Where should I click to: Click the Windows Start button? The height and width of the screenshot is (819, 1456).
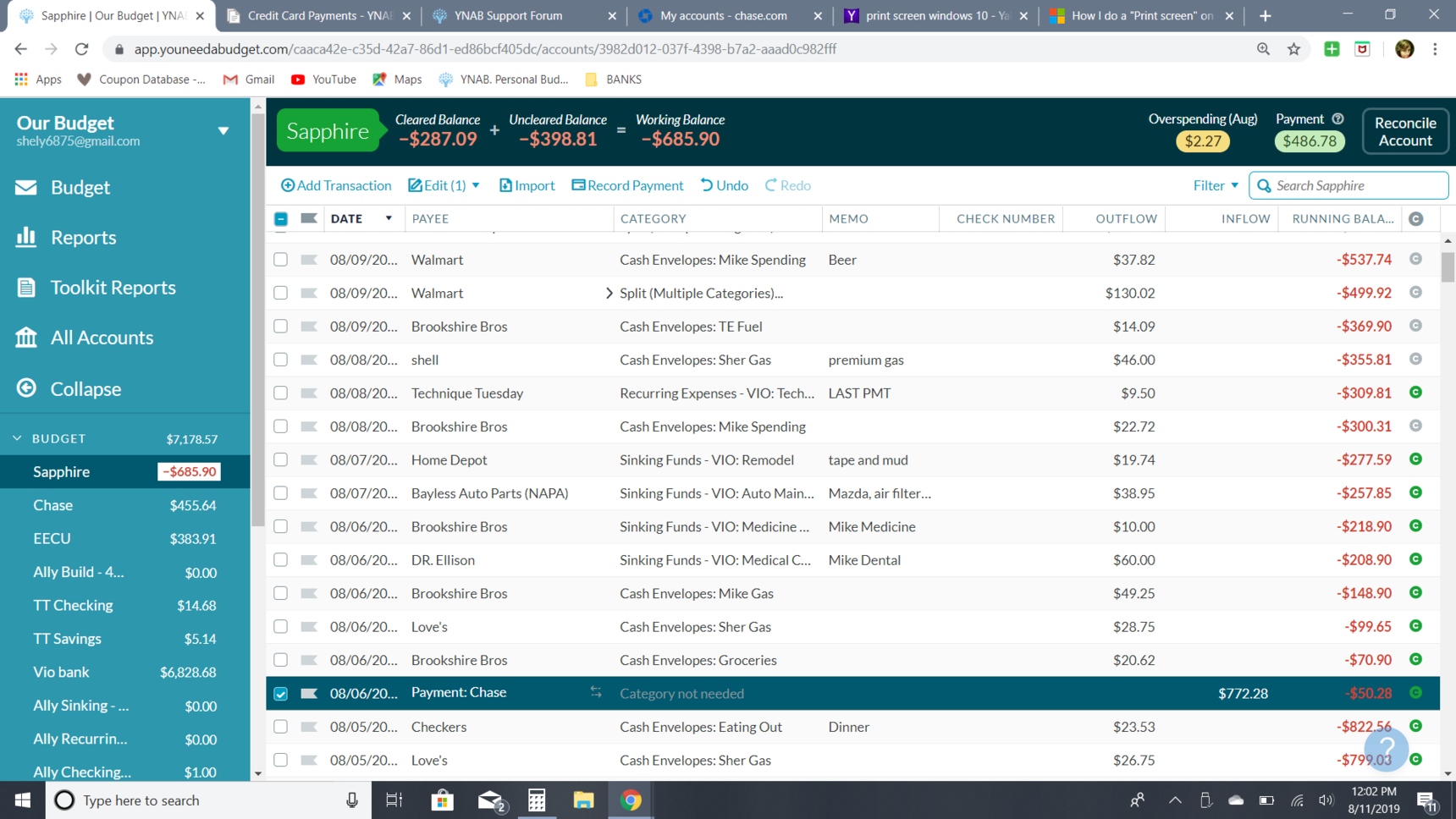[x=23, y=800]
